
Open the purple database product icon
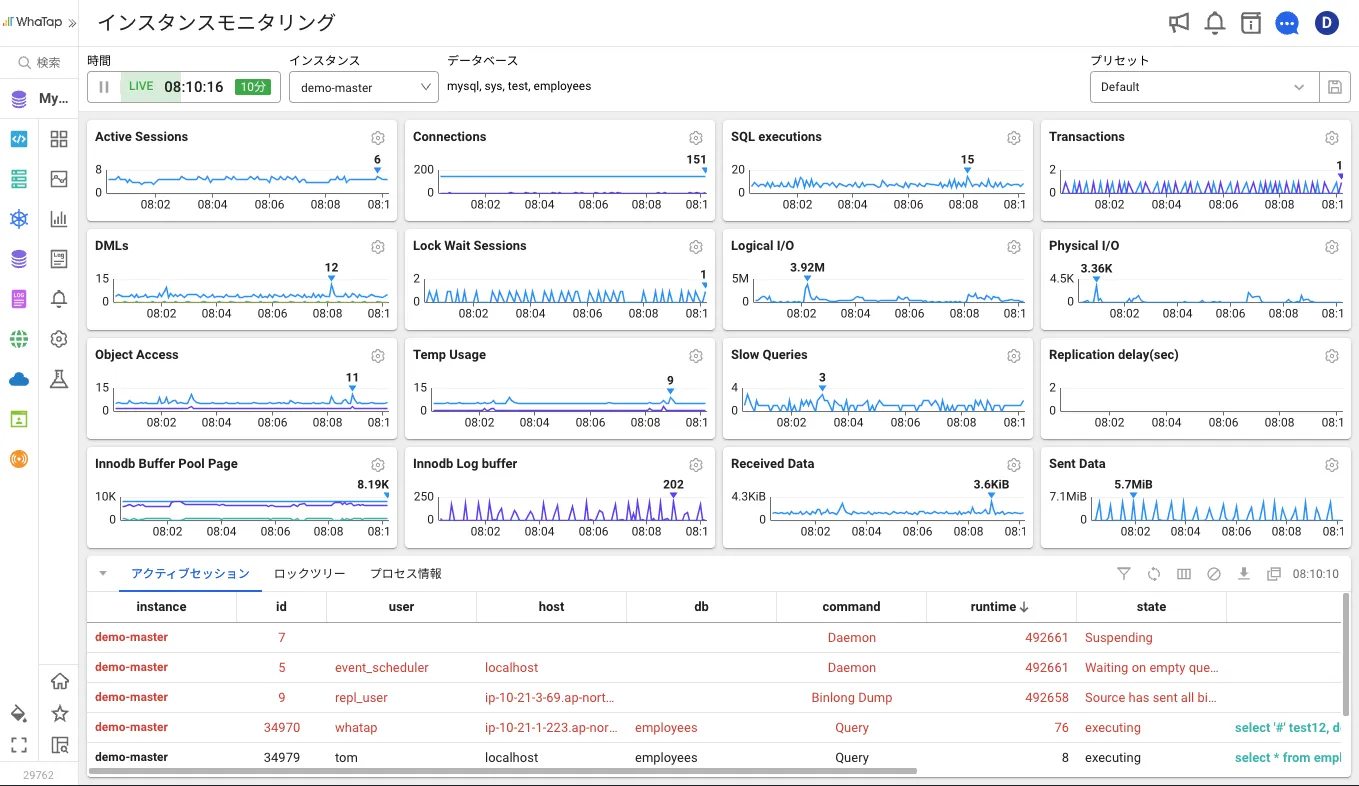19,259
